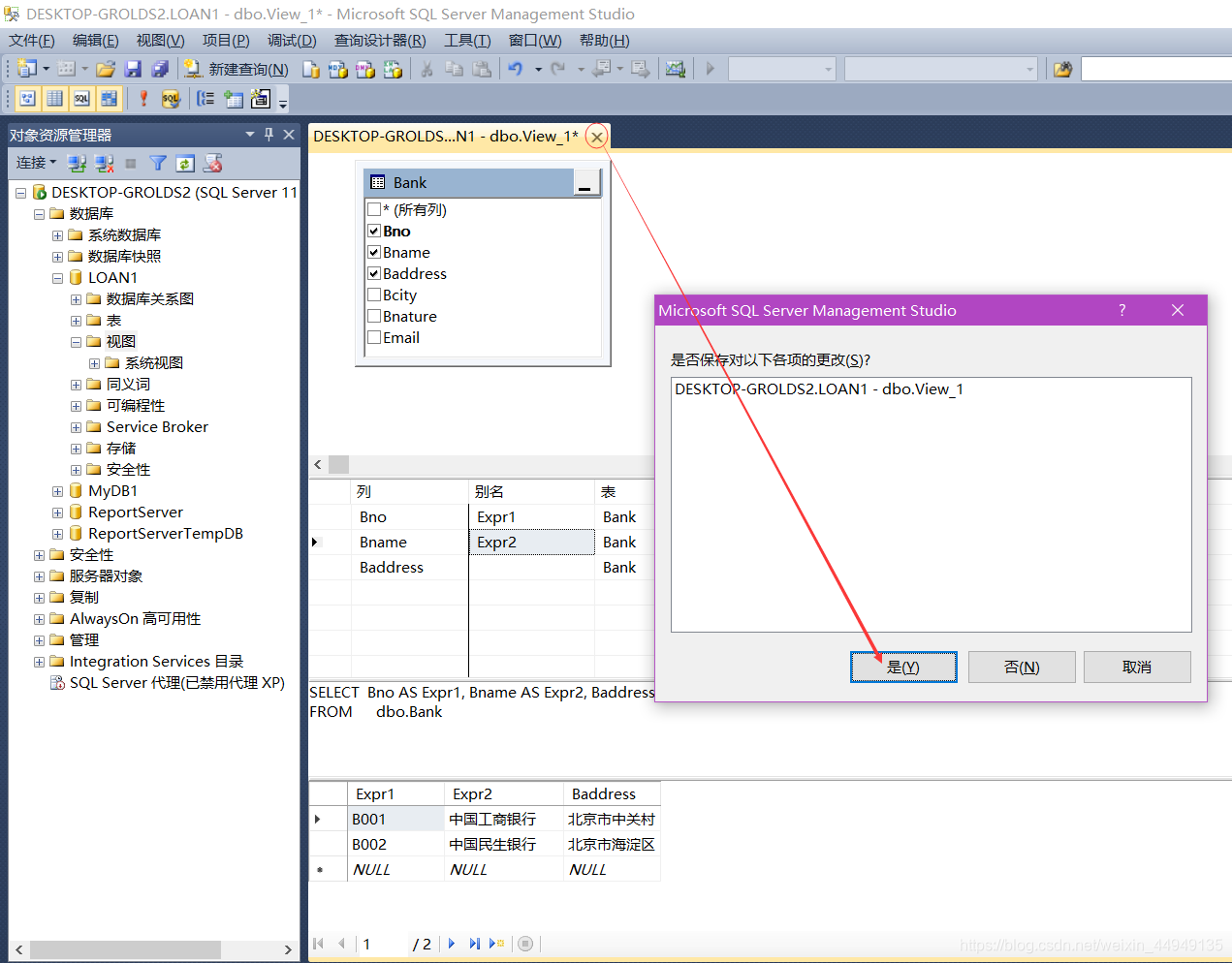Click the database engine query icon
The width and height of the screenshot is (1232, 963).
(311, 69)
